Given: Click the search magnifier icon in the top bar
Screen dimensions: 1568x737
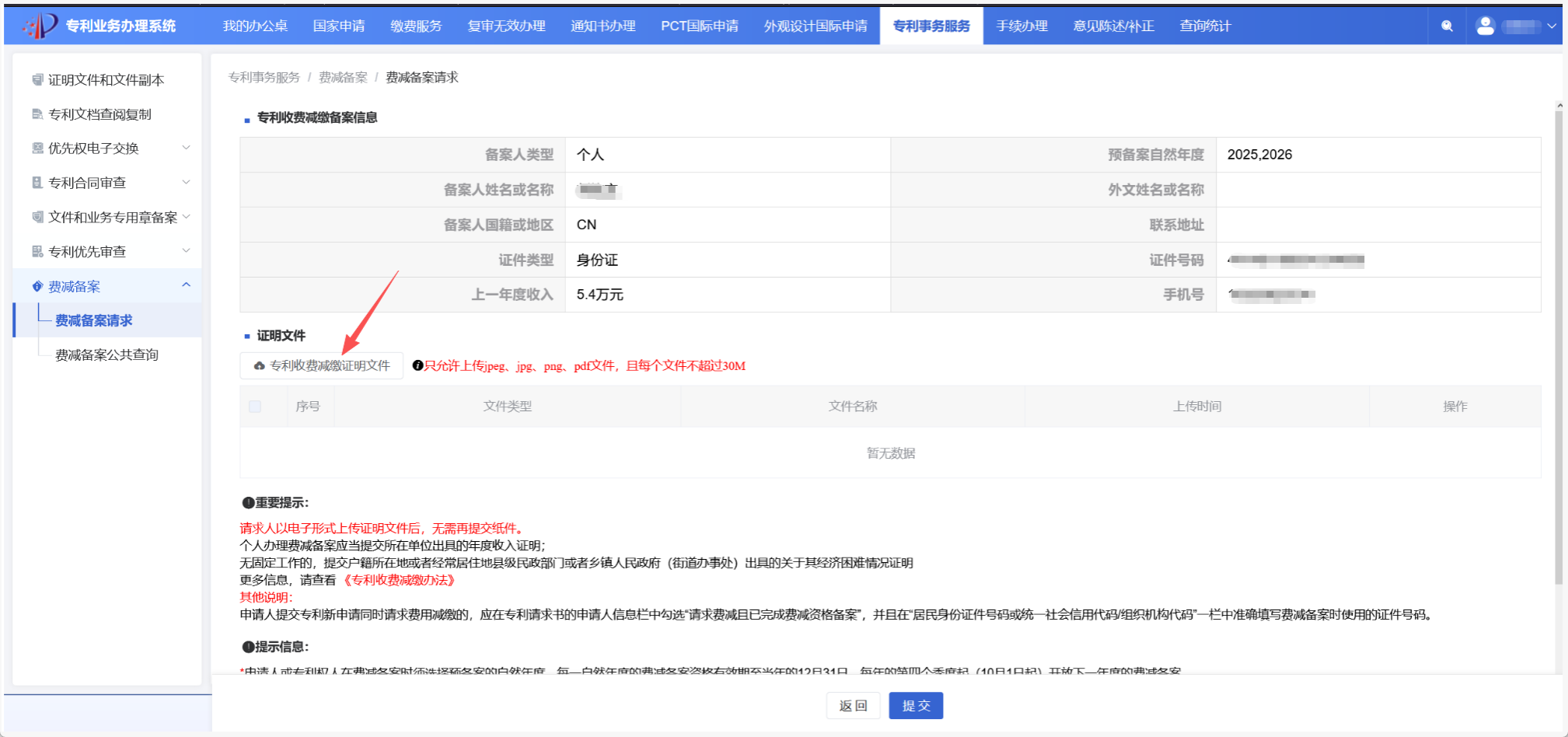Looking at the screenshot, I should coord(1448,25).
